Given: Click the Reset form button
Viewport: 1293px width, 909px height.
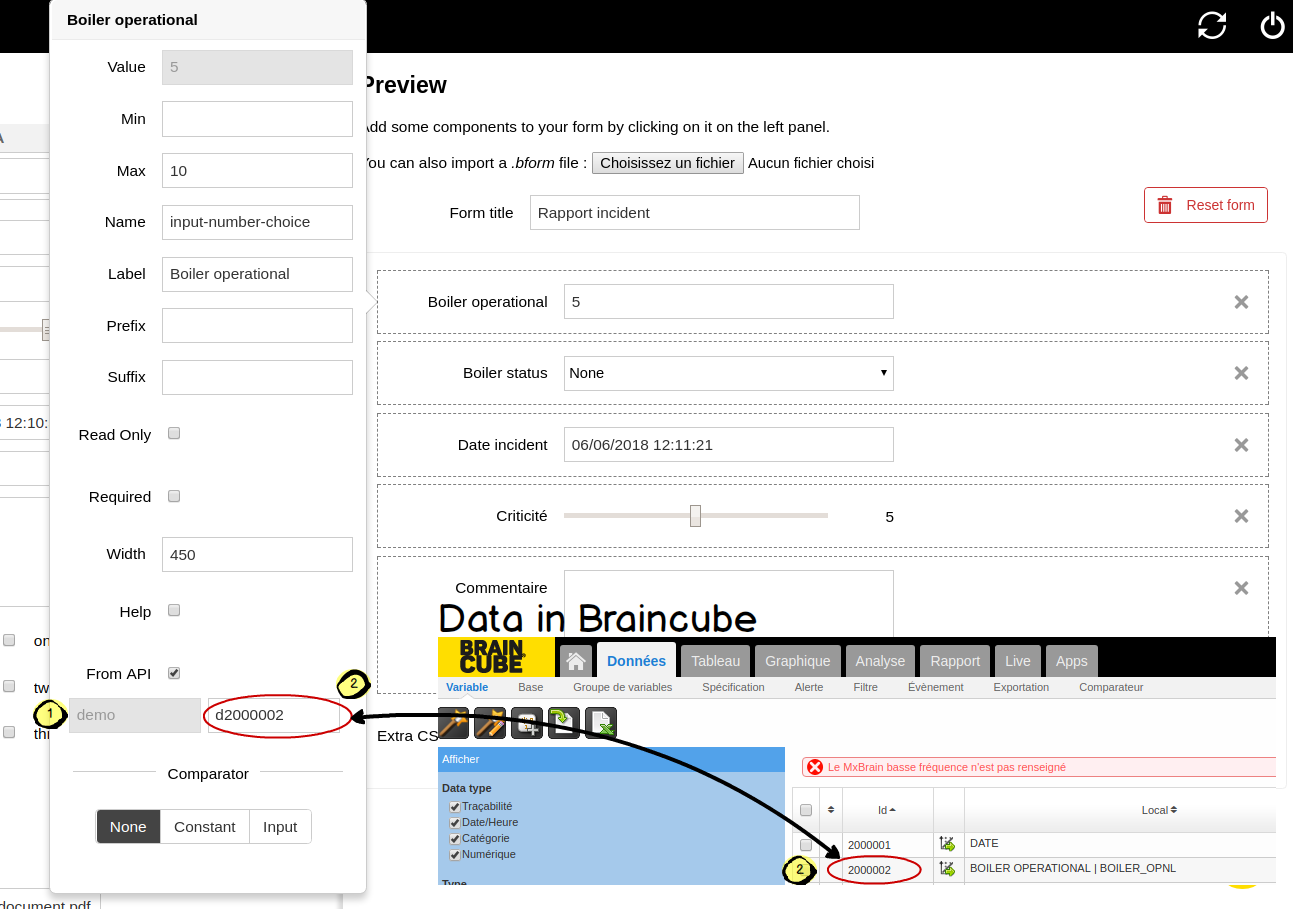Looking at the screenshot, I should coord(1205,205).
